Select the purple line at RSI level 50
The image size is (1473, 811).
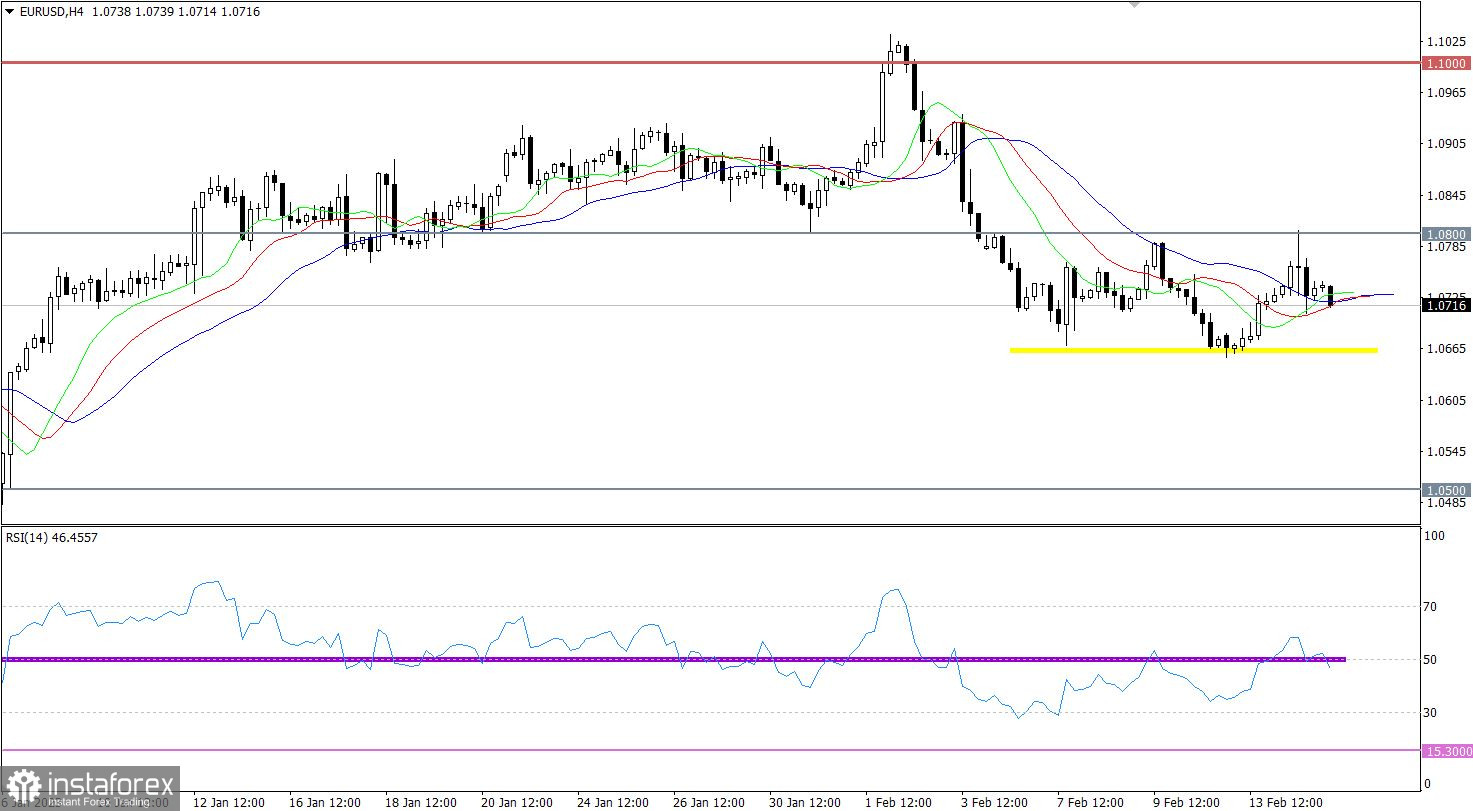click(x=673, y=659)
